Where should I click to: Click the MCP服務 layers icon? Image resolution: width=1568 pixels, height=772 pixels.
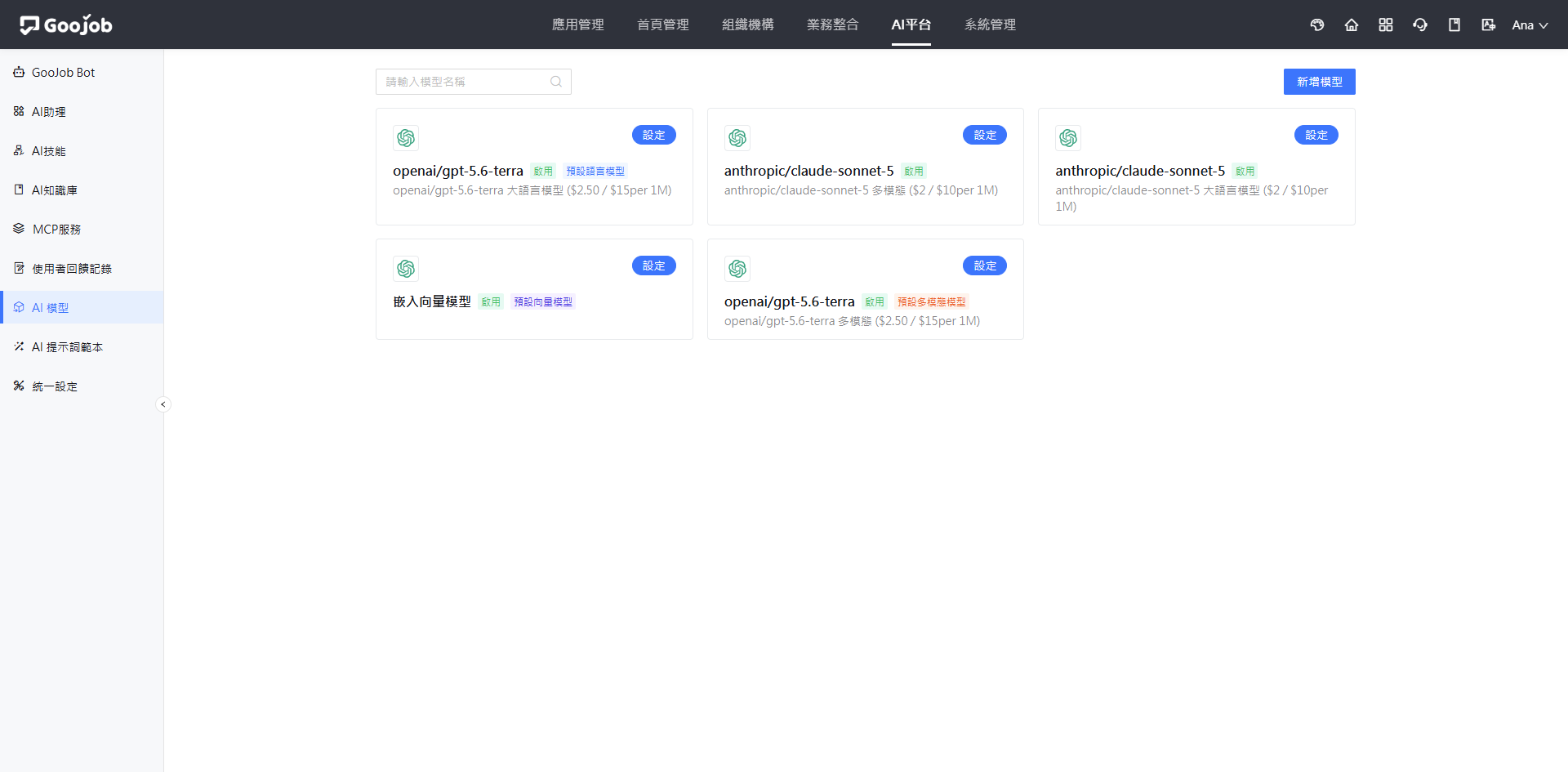coord(19,229)
